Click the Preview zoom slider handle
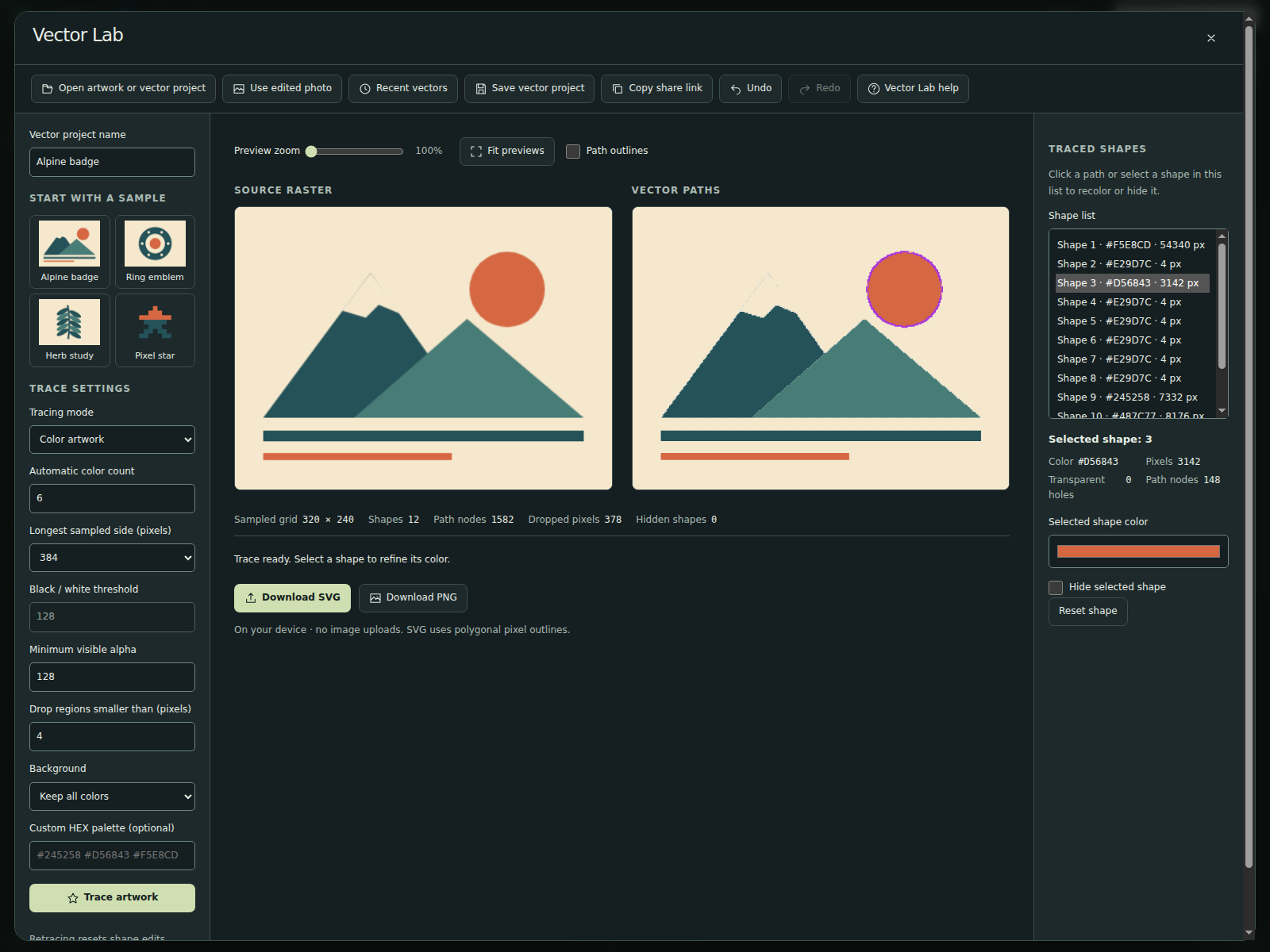This screenshot has height=952, width=1270. coord(311,151)
